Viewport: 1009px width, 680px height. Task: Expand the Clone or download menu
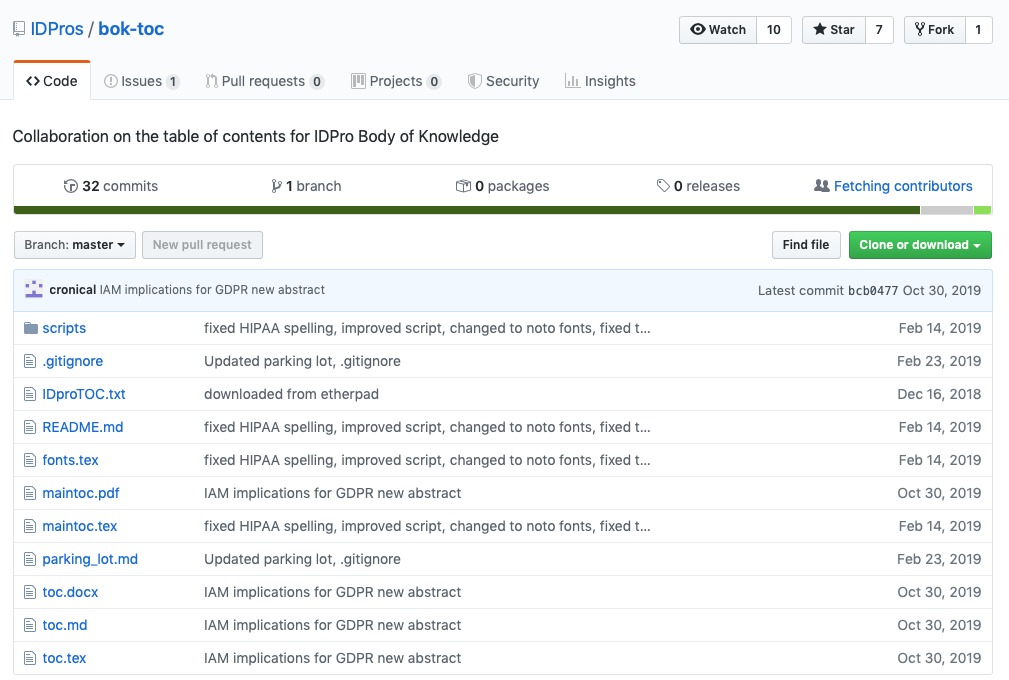pyautogui.click(x=919, y=245)
